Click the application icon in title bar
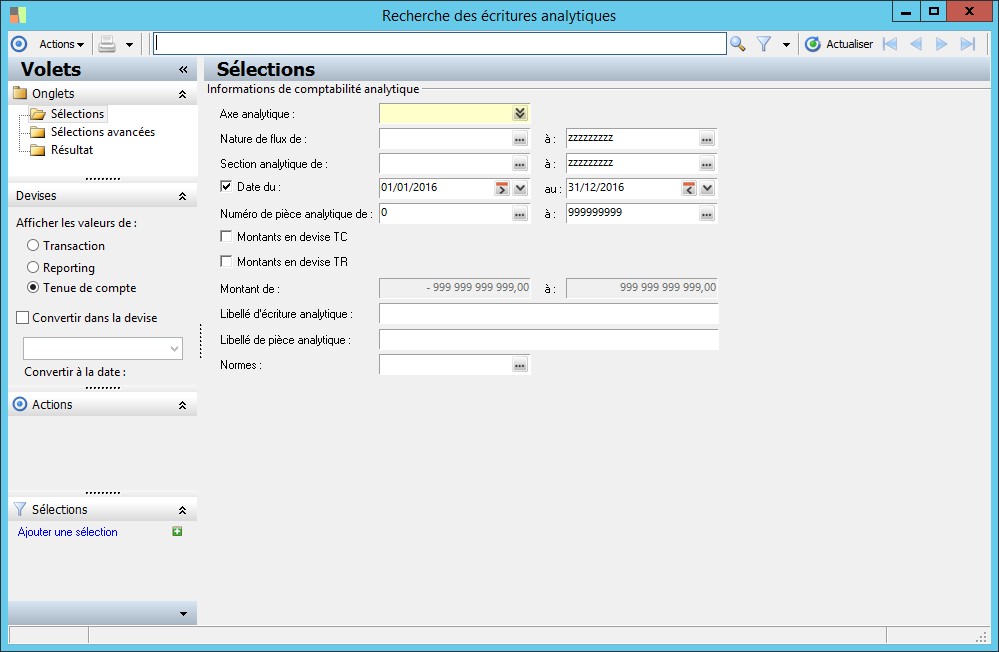Screen dimensions: 999x652 point(18,14)
